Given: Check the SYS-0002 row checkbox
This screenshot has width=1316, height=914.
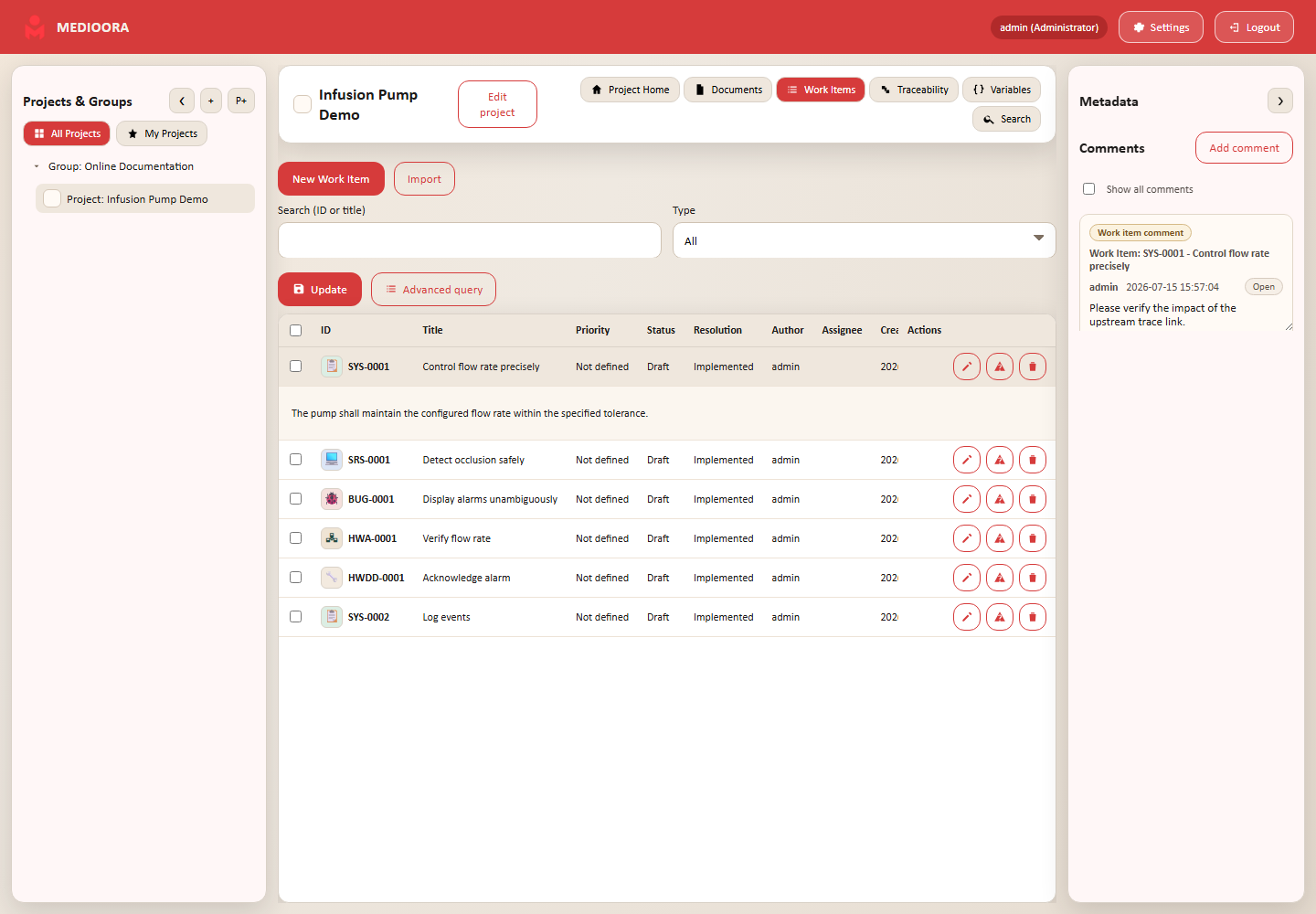Looking at the screenshot, I should pos(295,616).
